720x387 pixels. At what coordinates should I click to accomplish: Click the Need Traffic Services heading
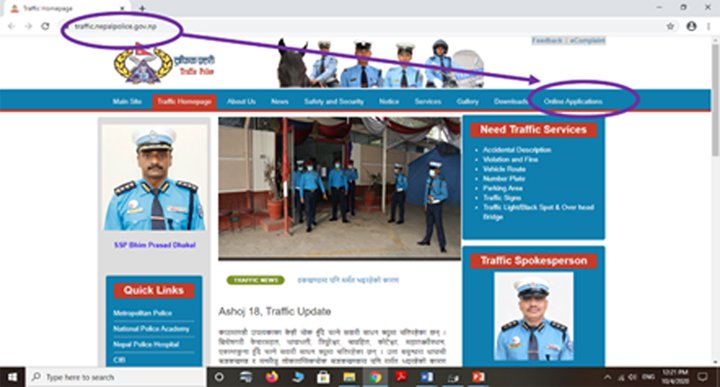[x=533, y=130]
